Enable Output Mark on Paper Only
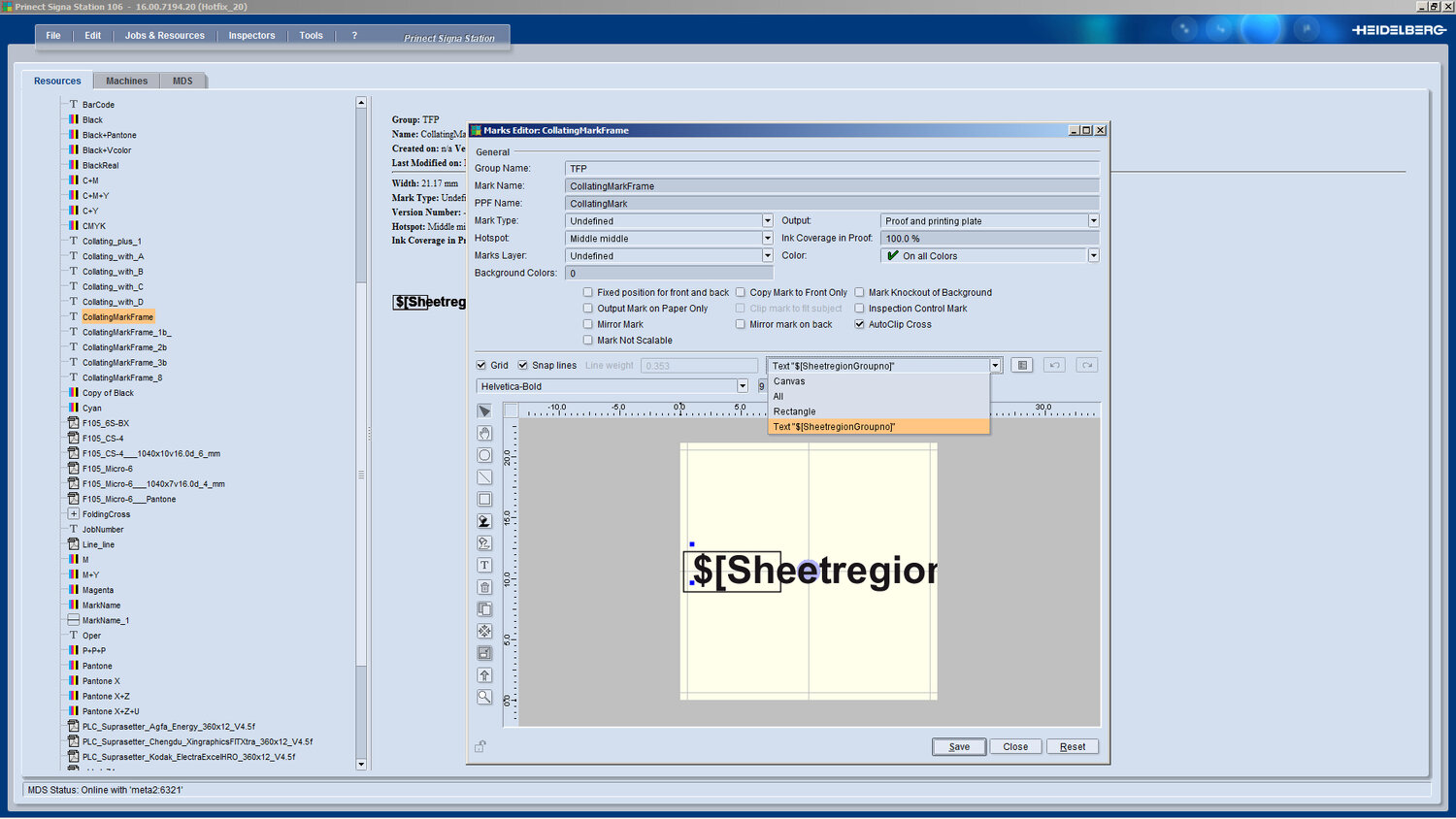The height and width of the screenshot is (819, 1456). tap(587, 309)
